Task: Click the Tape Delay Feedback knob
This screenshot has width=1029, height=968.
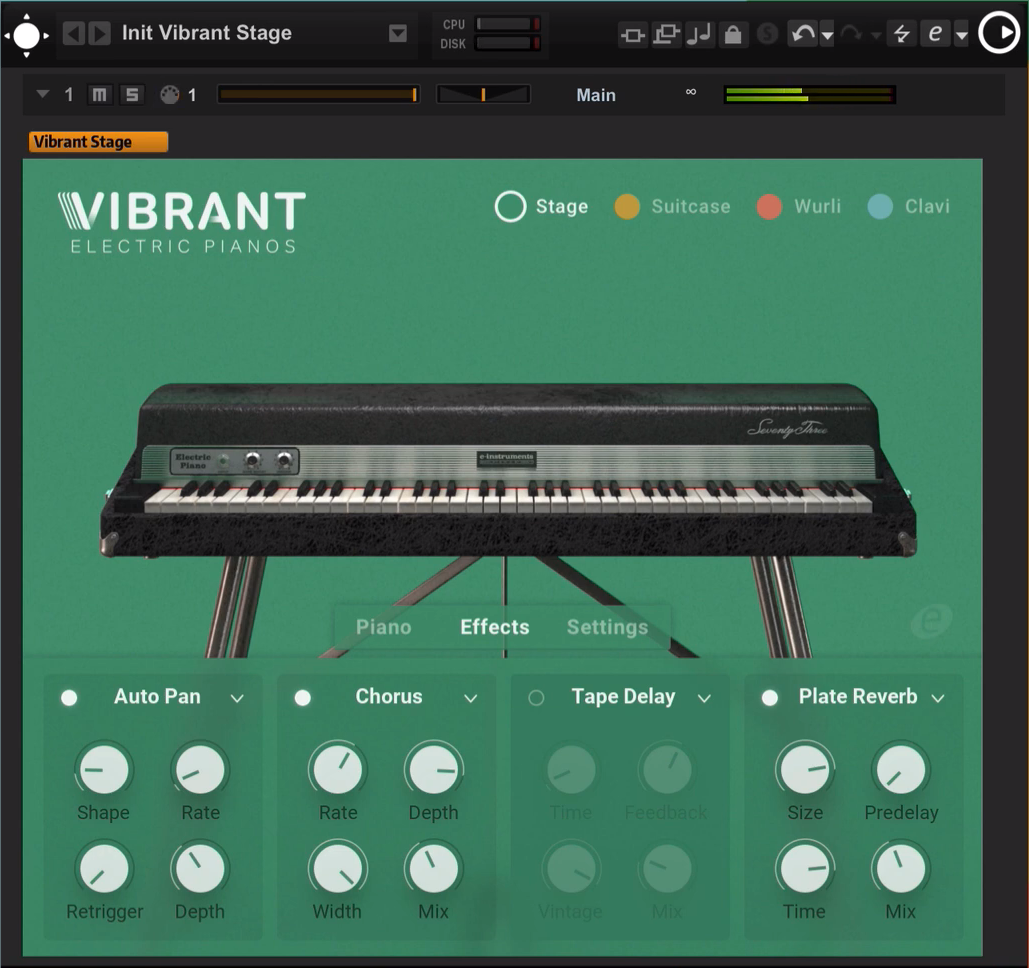Action: (667, 769)
